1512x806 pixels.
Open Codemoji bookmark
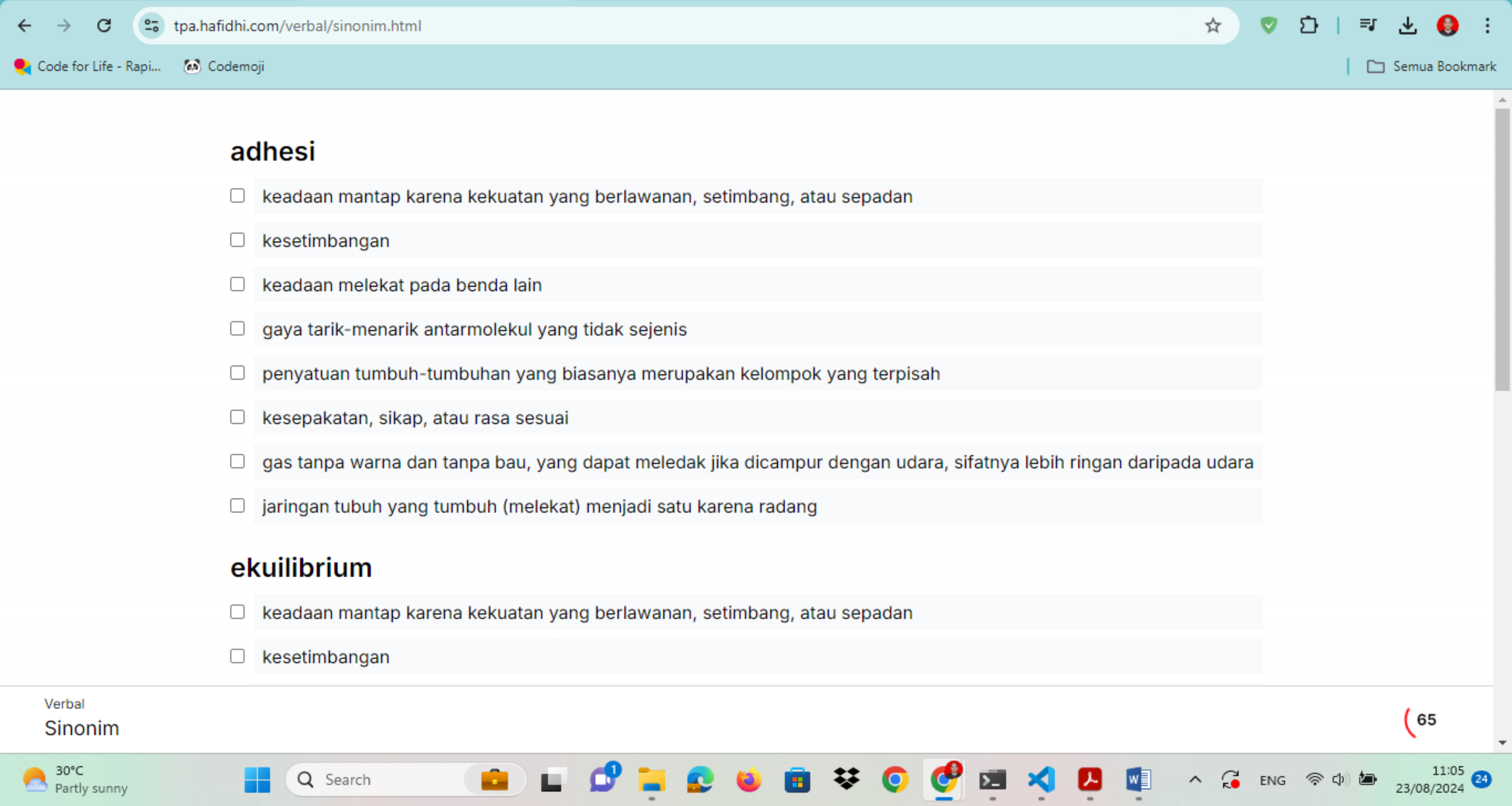[224, 66]
